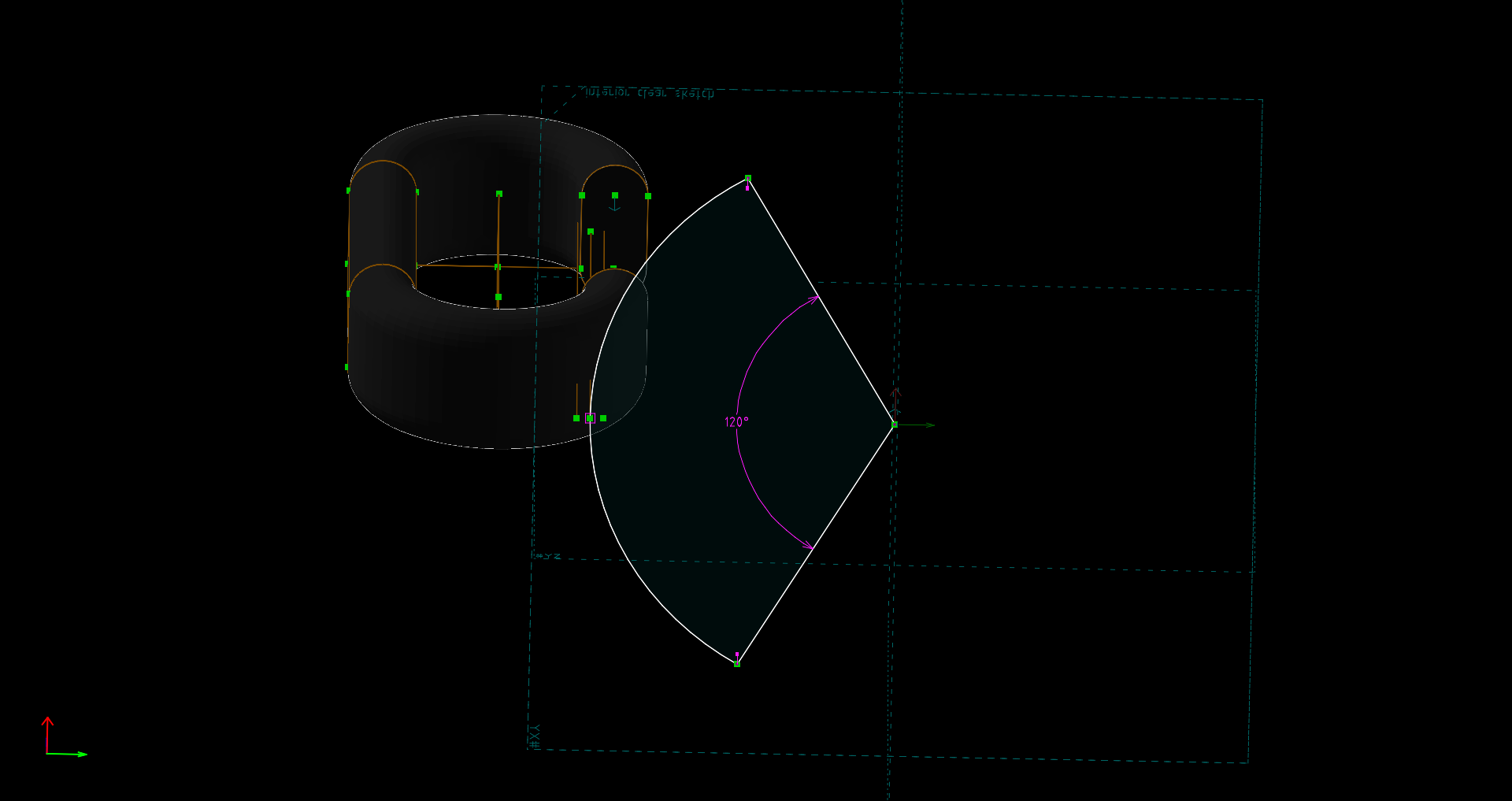
Task: Click the green point at sector's top vertex
Action: click(748, 179)
